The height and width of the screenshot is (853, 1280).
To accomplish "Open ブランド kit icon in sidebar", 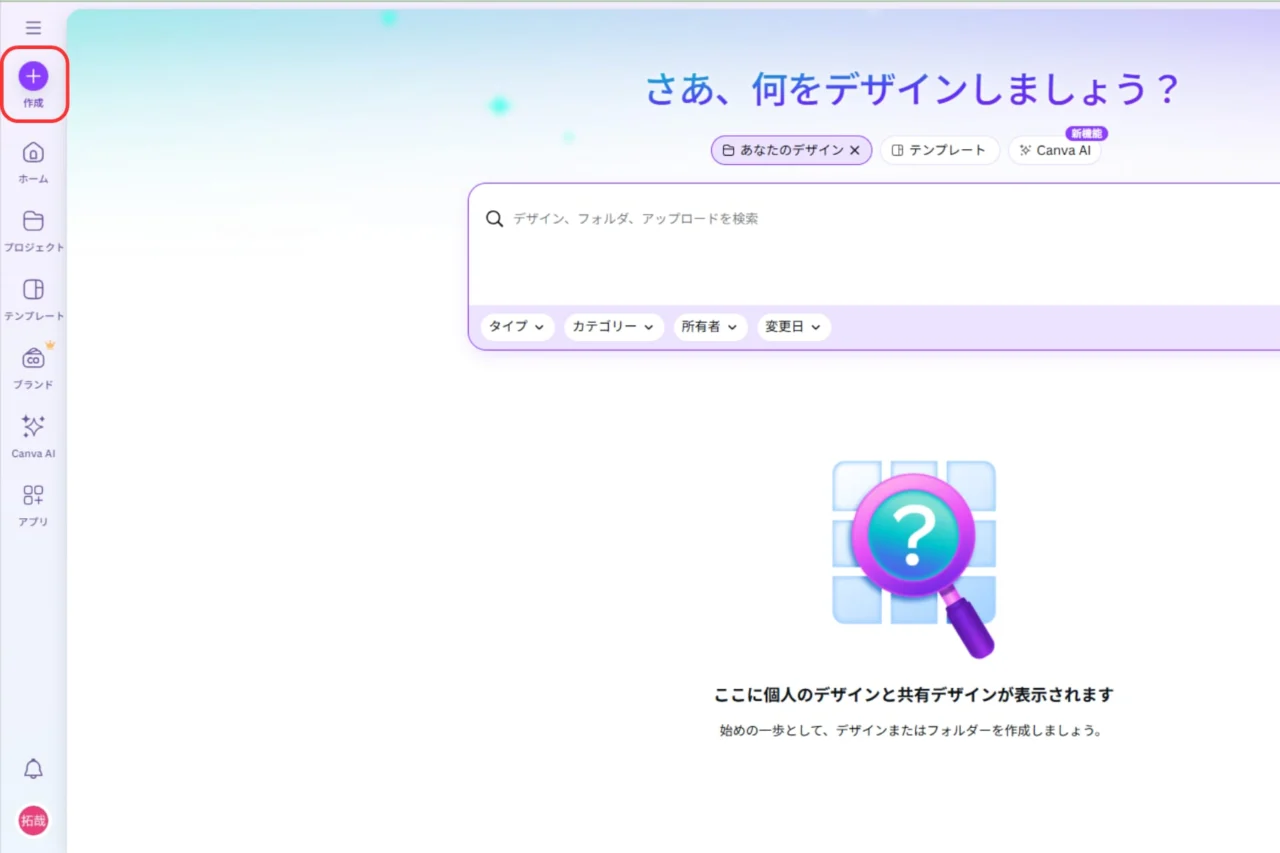I will point(33,359).
